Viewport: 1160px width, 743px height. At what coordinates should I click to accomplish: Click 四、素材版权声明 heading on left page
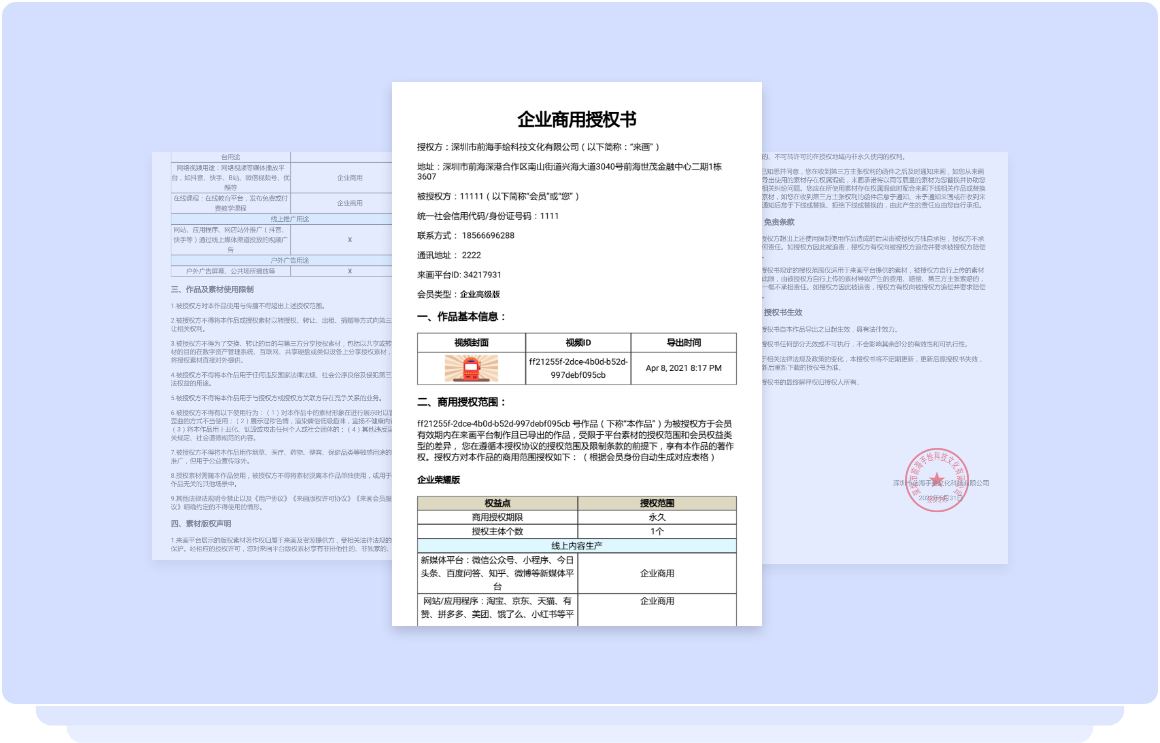[201, 523]
